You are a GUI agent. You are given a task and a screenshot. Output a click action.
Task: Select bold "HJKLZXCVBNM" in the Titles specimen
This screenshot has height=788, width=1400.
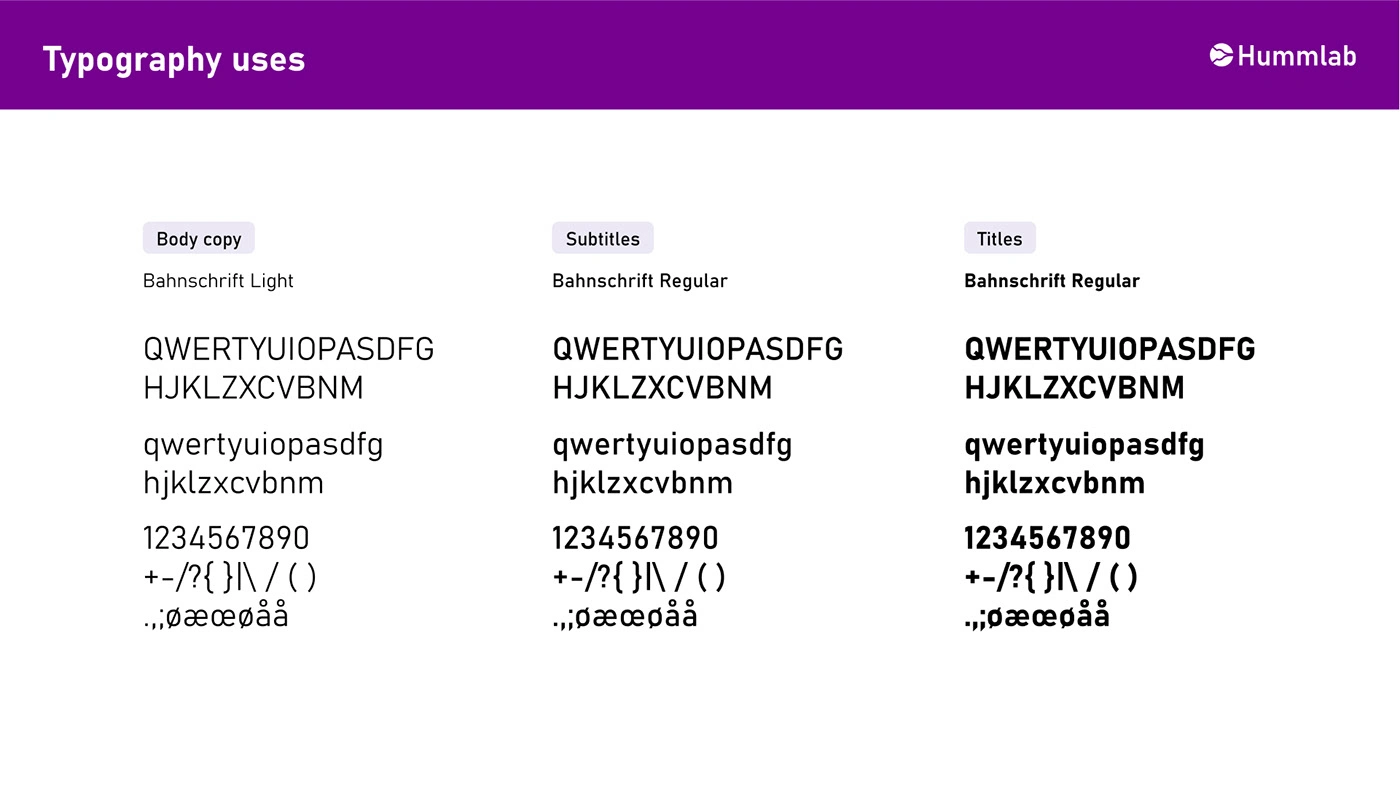pos(1075,388)
